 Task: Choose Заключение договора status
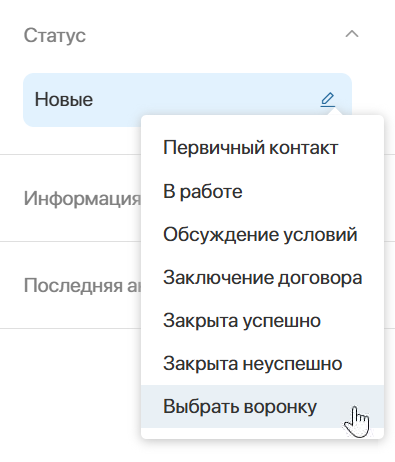(x=262, y=278)
